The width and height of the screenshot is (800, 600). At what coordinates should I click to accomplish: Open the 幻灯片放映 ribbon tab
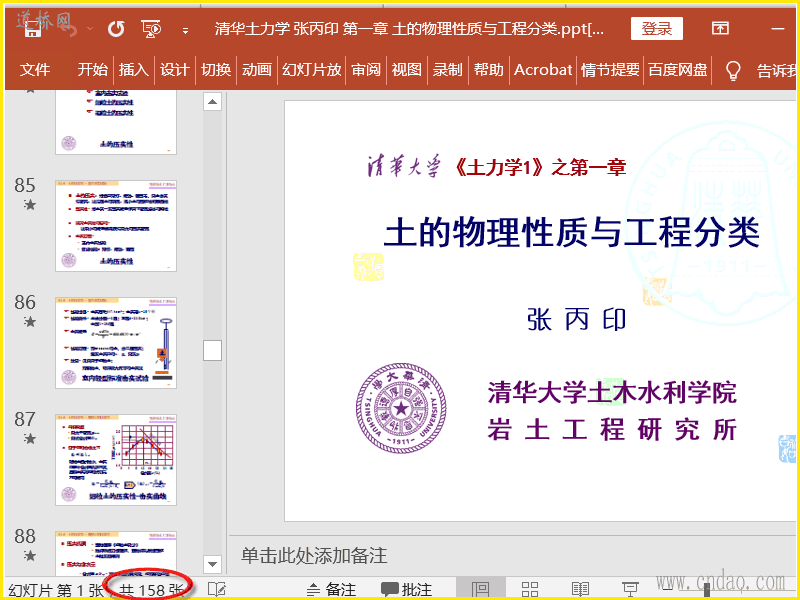[312, 70]
